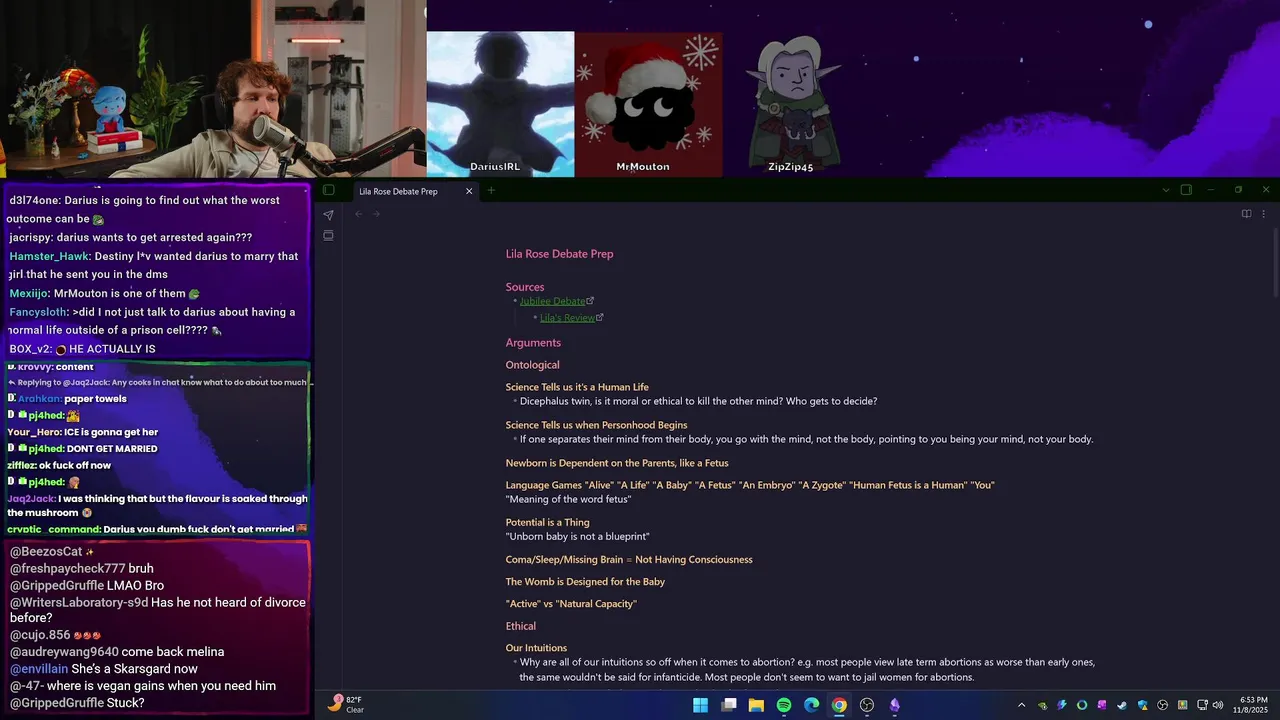Click the DariusIRL participant tile
The height and width of the screenshot is (720, 1280).
[x=500, y=104]
